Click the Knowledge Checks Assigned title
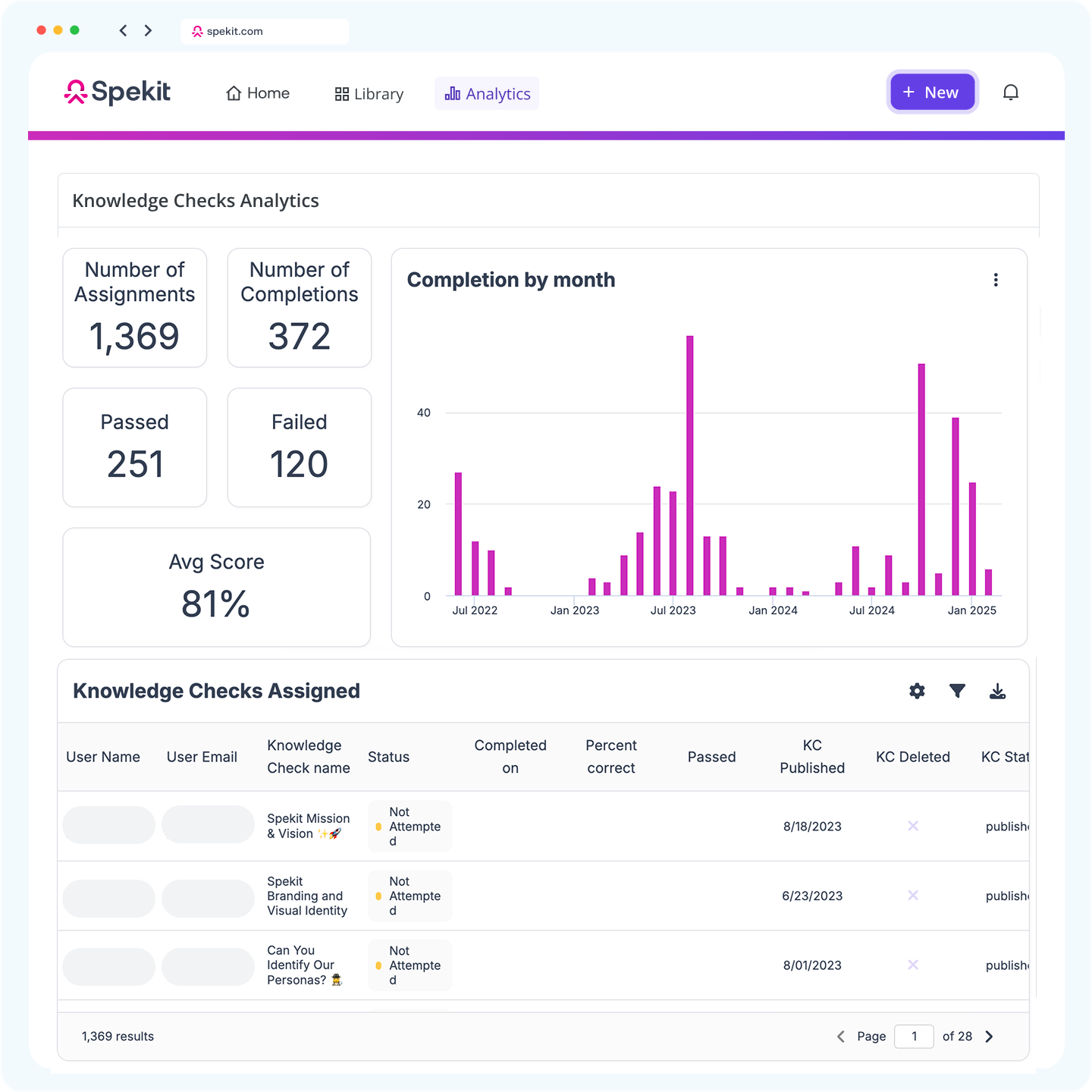 (x=216, y=691)
